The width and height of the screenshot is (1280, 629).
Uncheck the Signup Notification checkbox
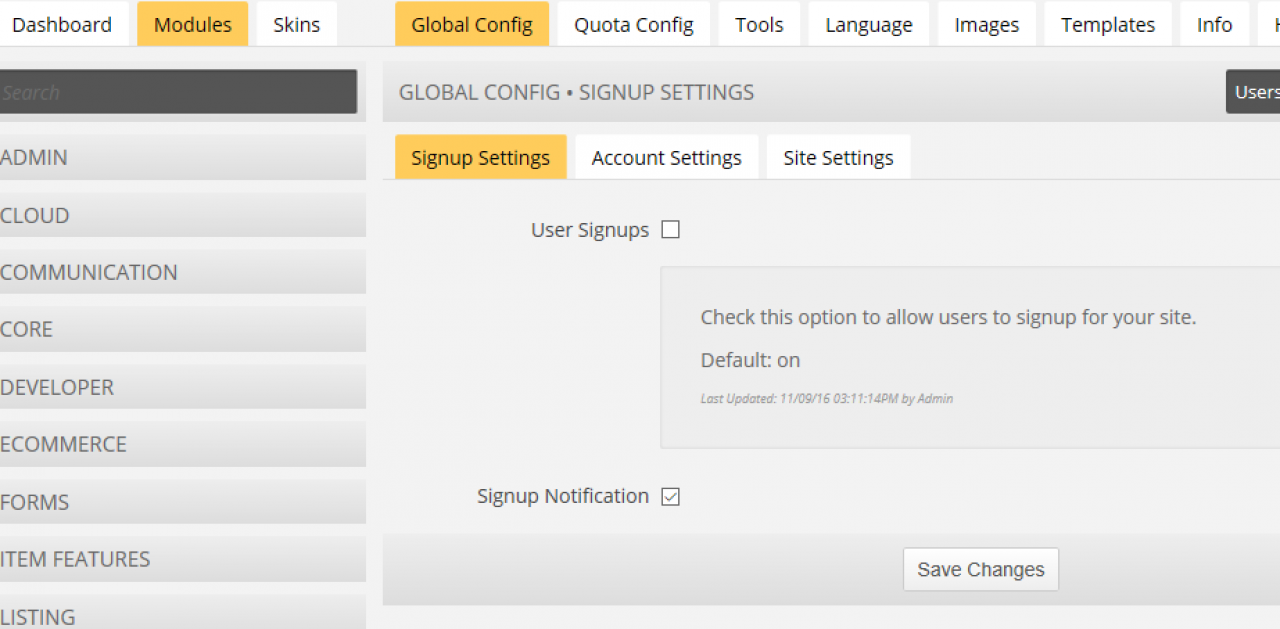click(x=671, y=497)
